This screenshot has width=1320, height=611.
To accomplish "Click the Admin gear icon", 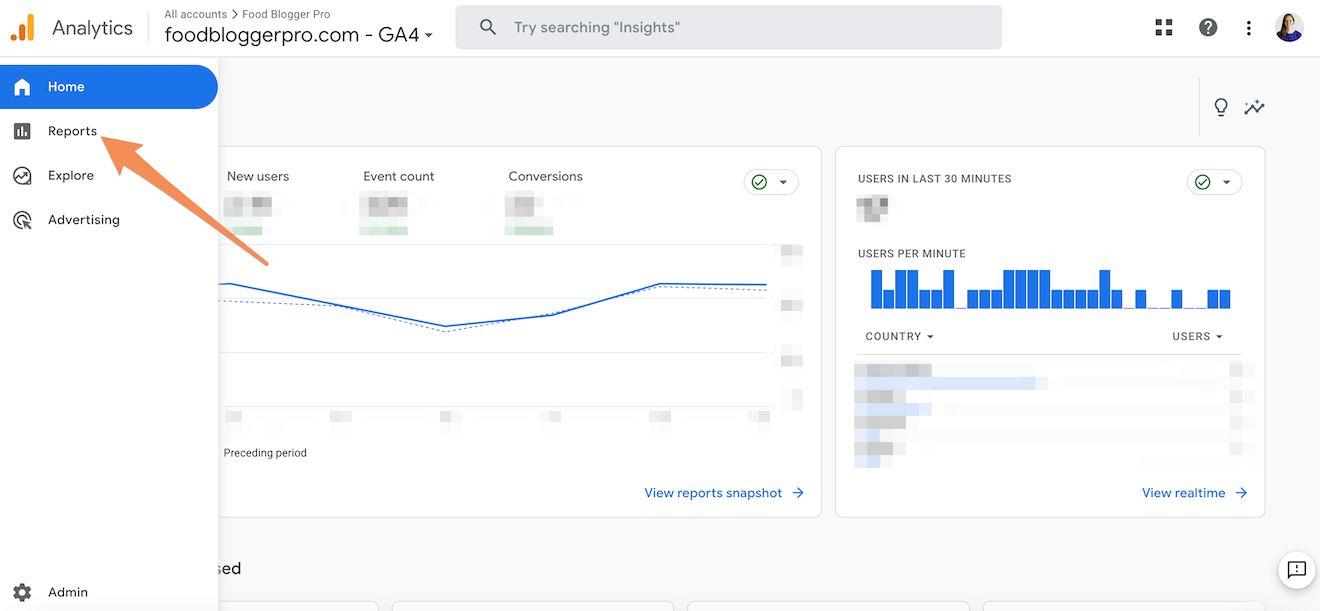I will [x=22, y=592].
